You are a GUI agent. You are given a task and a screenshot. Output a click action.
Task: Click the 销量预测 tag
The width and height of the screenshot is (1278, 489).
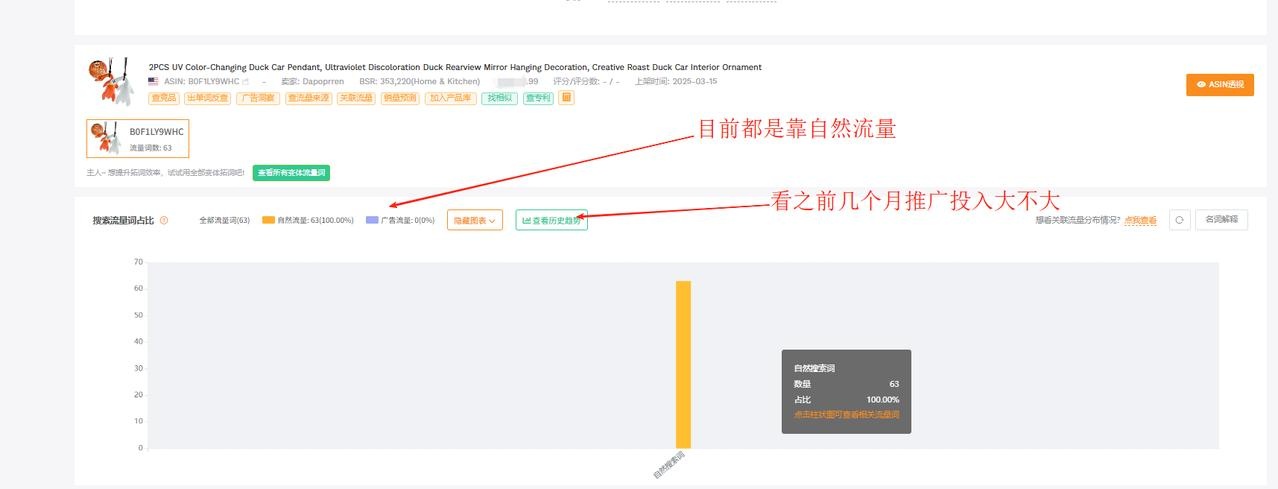tap(399, 98)
